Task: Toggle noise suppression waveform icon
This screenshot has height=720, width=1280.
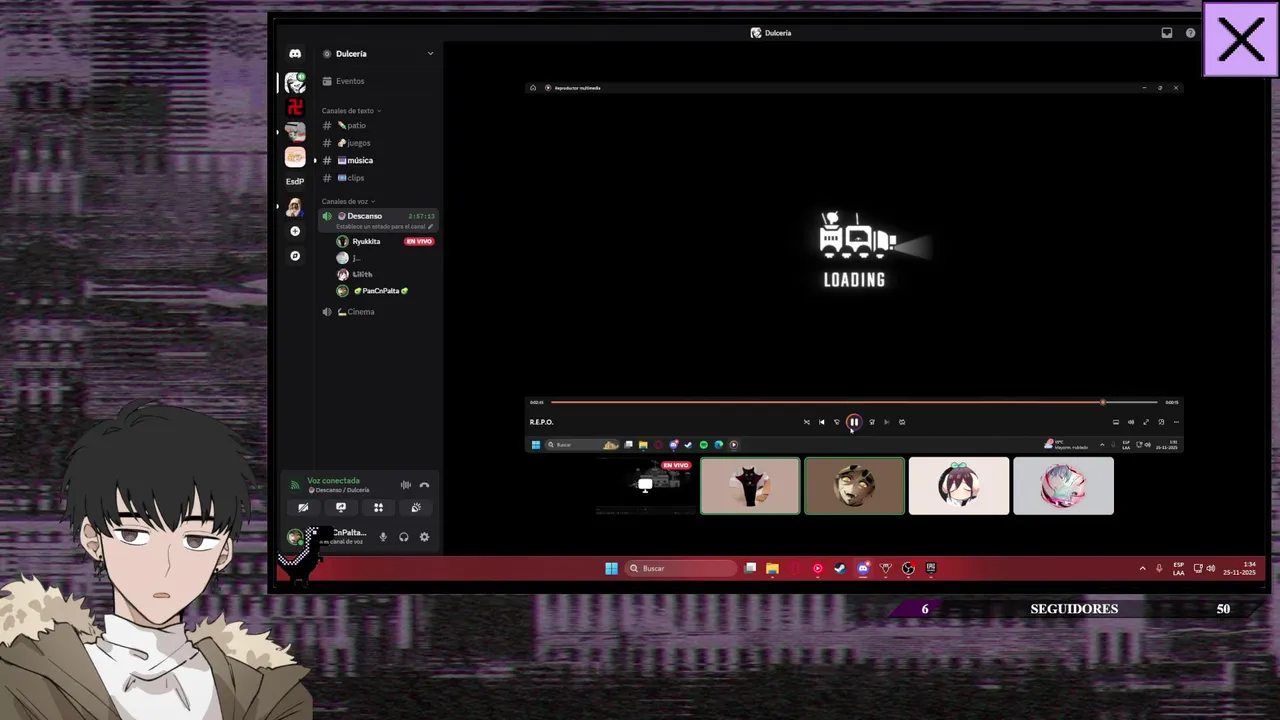Action: (405, 485)
